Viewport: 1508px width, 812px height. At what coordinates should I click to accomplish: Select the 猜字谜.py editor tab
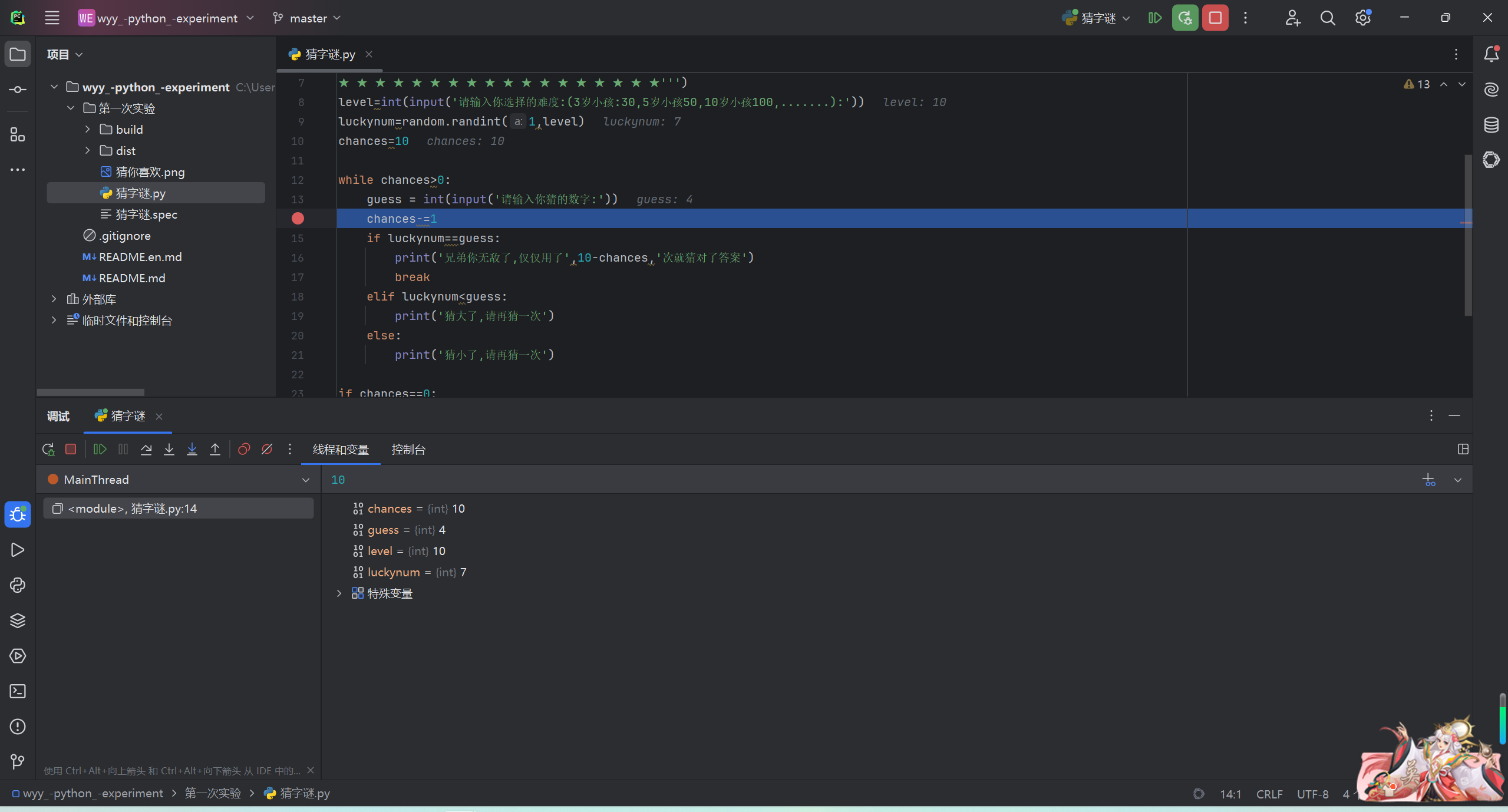(x=330, y=54)
